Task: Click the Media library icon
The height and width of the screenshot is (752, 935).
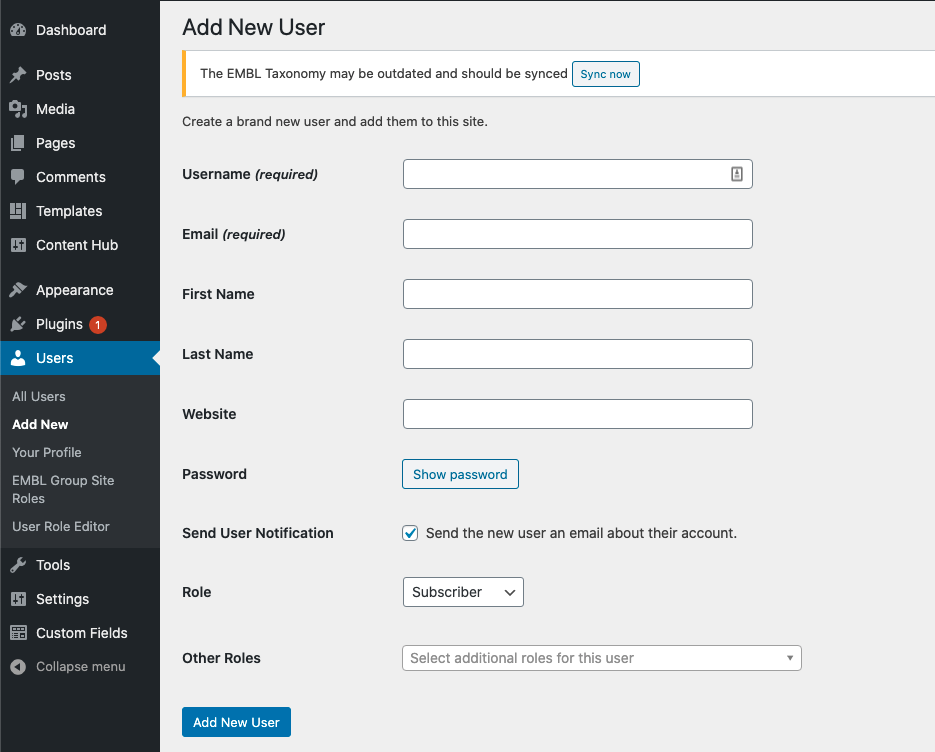Action: tap(18, 109)
